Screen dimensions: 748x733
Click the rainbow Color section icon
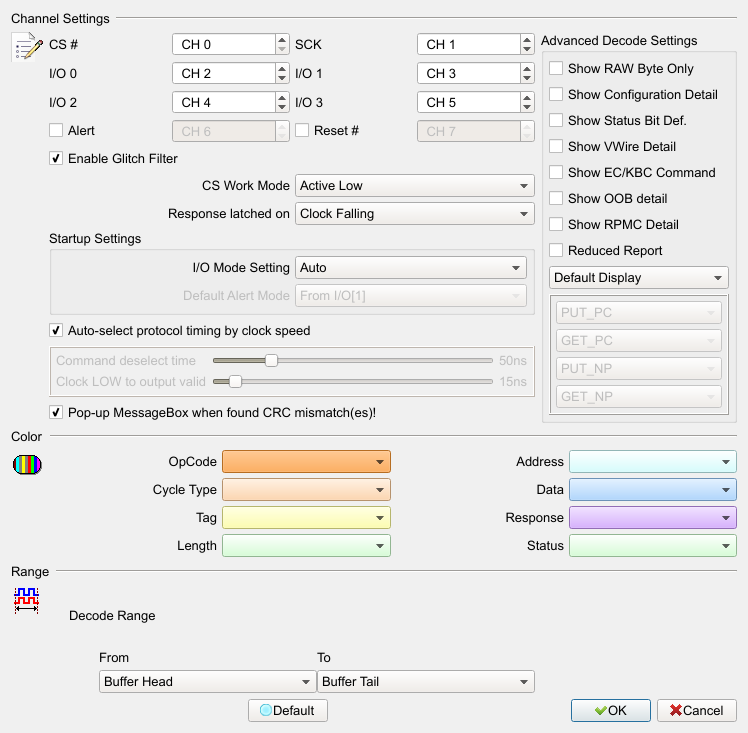click(x=27, y=465)
